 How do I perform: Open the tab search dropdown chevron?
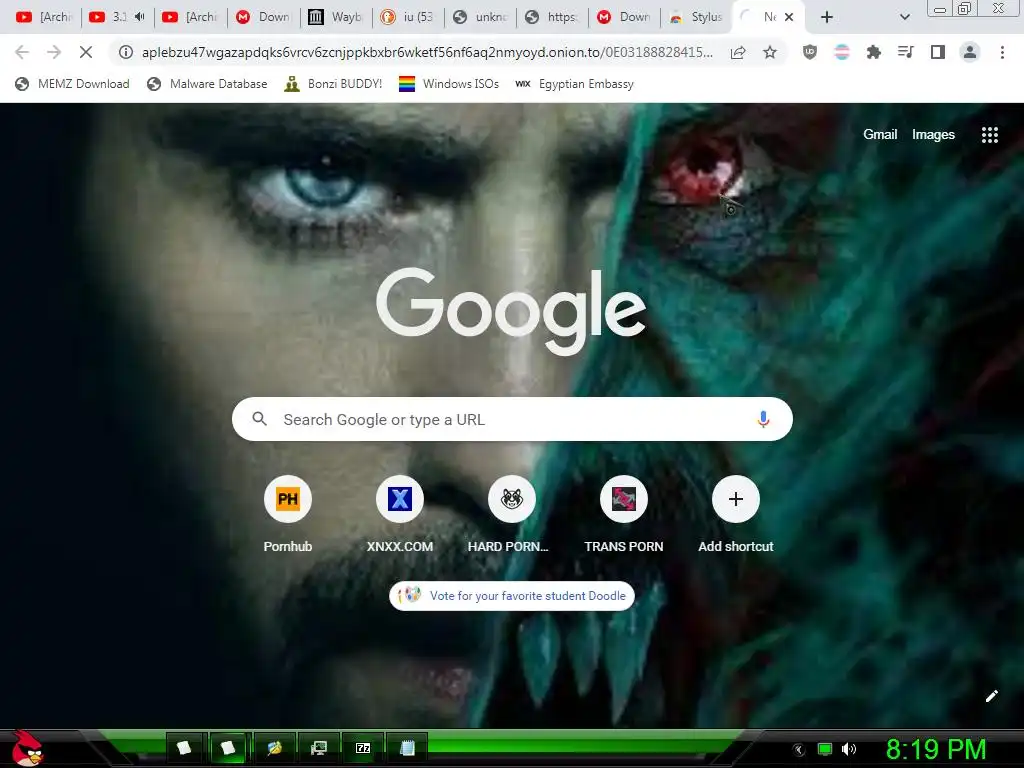tap(904, 17)
